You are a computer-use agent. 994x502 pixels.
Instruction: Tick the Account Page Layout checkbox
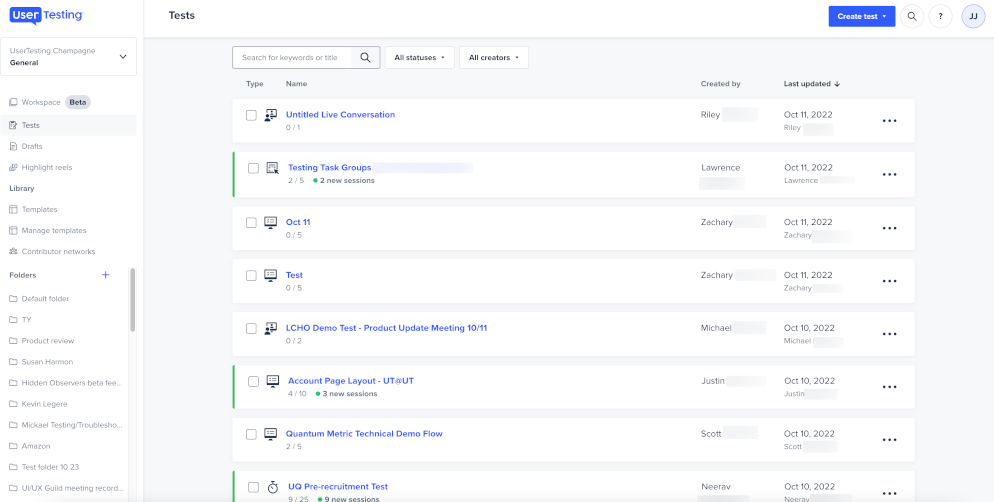(x=254, y=381)
